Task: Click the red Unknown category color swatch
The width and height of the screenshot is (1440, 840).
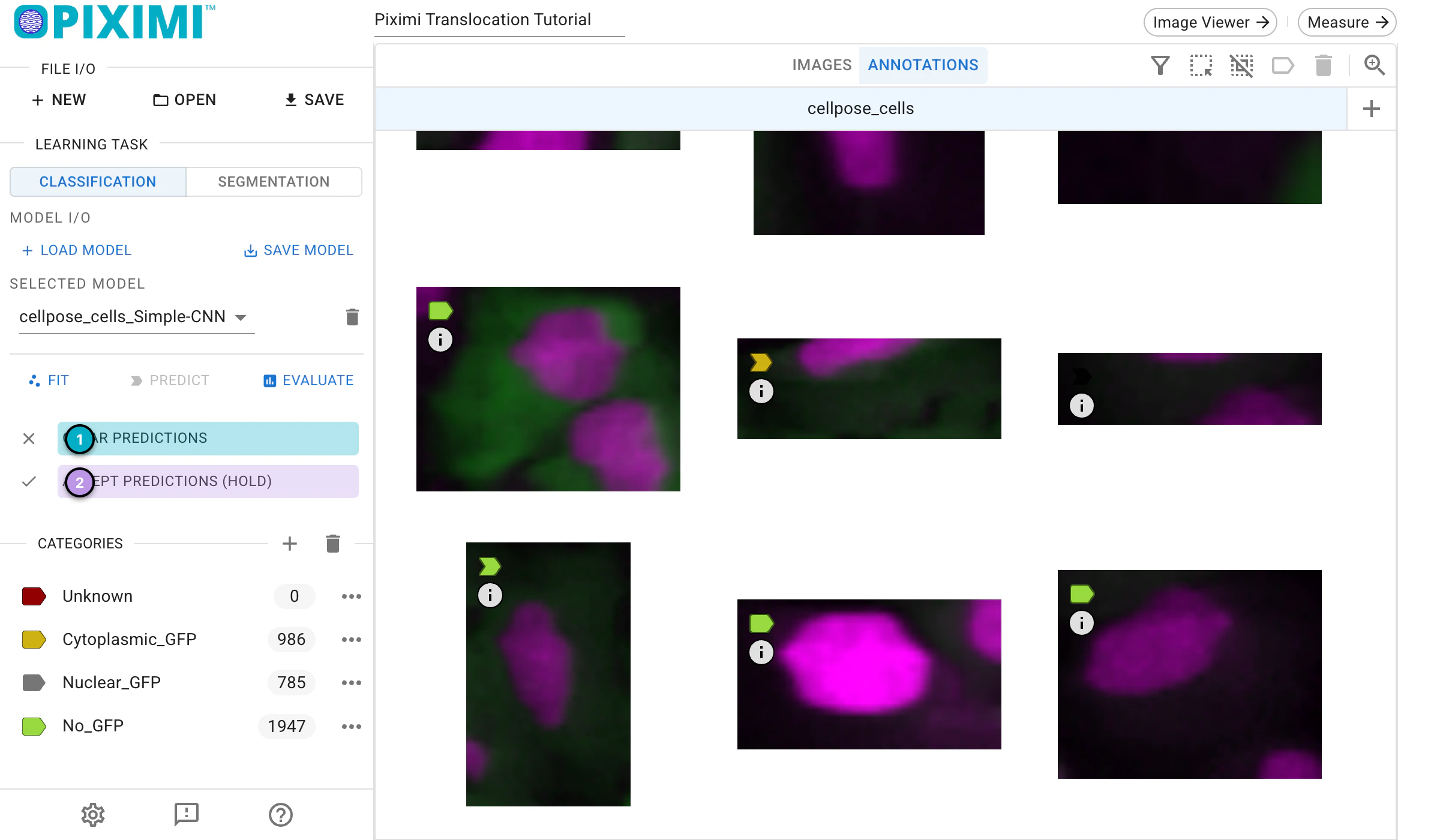Action: pos(34,596)
